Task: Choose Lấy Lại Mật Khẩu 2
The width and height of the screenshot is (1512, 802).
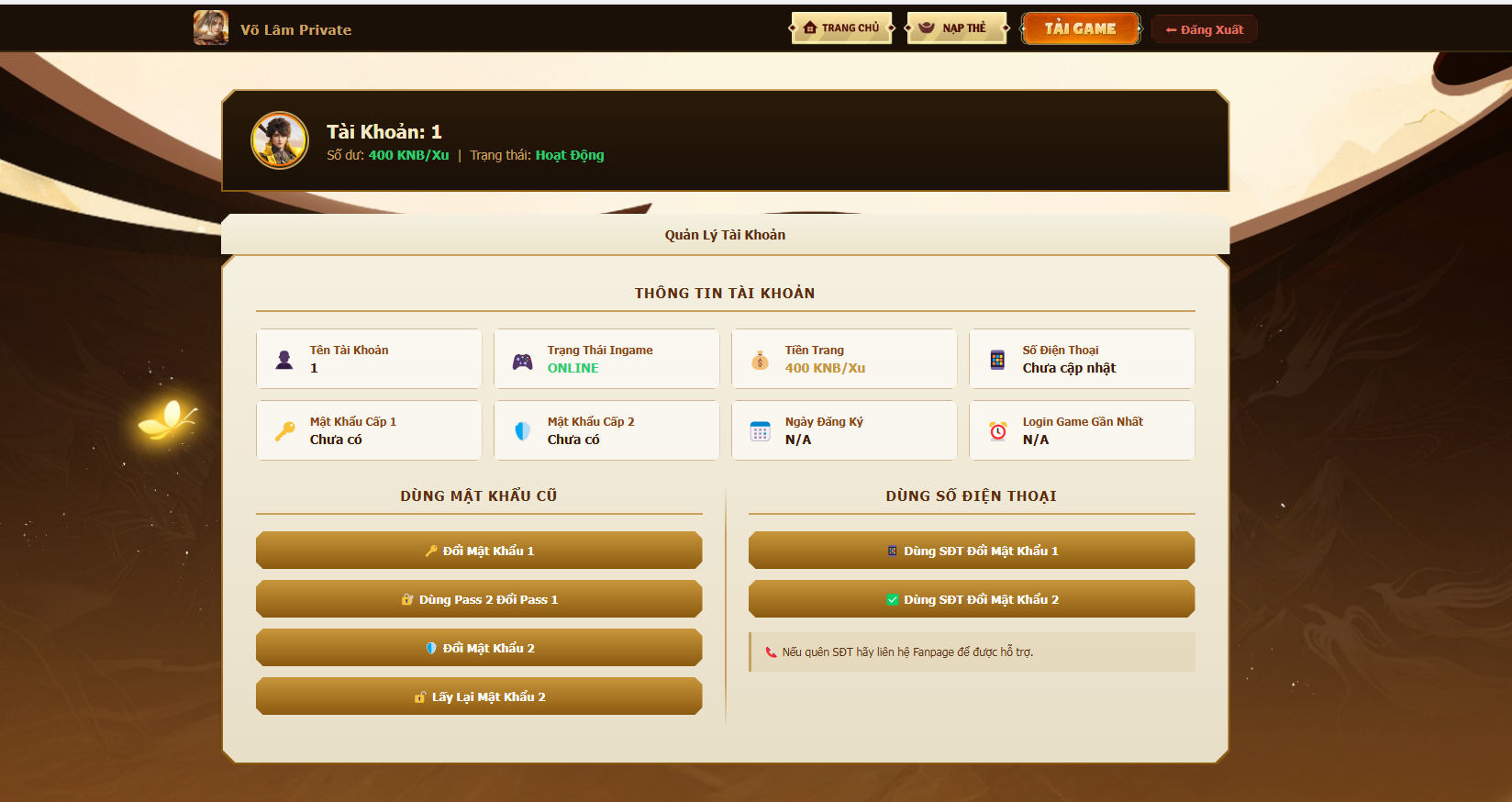Action: [x=479, y=696]
